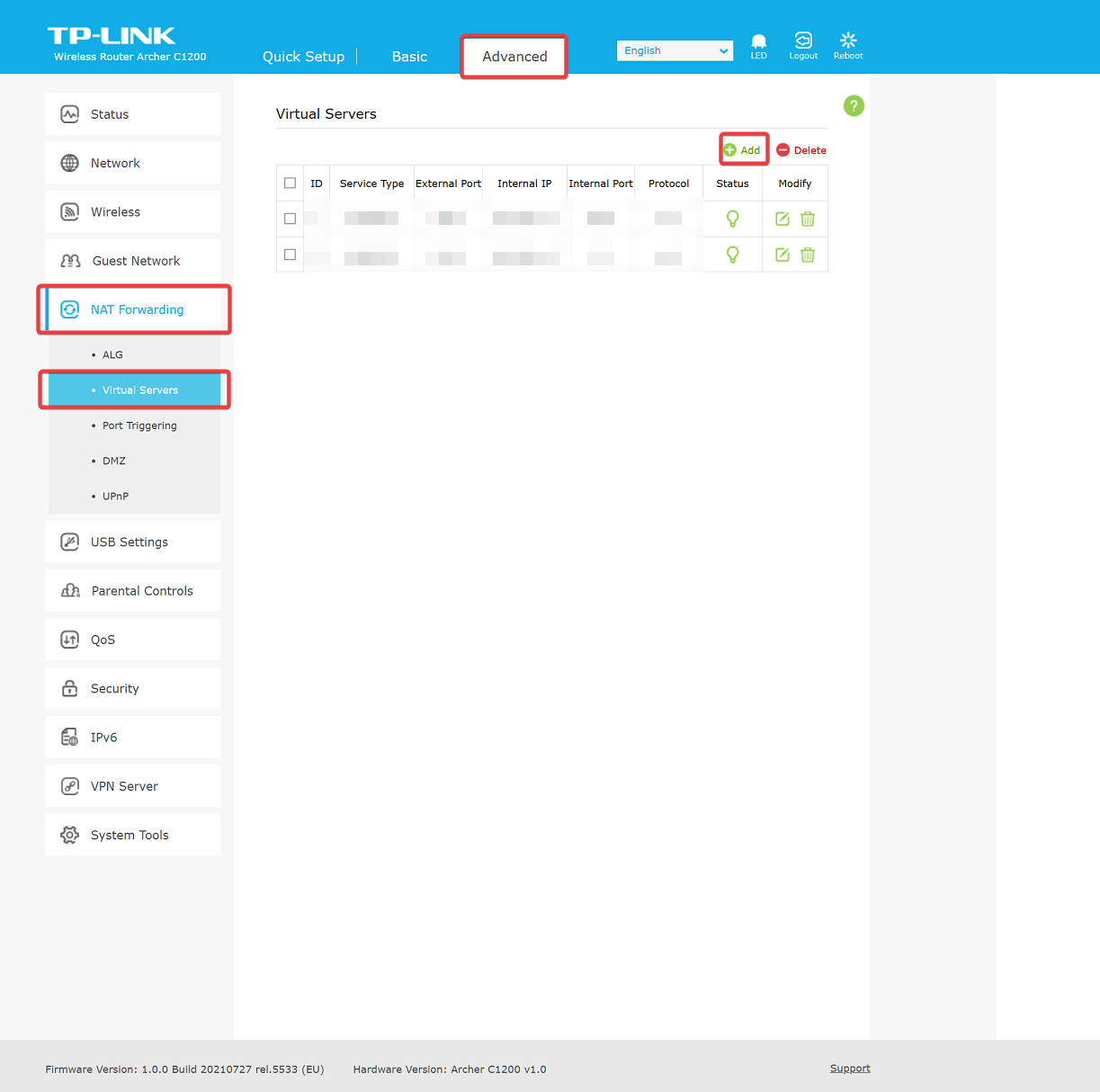
Task: Click the Reboot icon in header
Action: pyautogui.click(x=847, y=41)
